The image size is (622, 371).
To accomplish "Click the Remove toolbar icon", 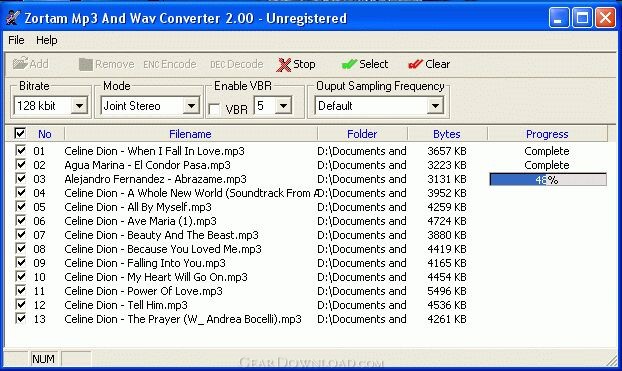I will 85,64.
